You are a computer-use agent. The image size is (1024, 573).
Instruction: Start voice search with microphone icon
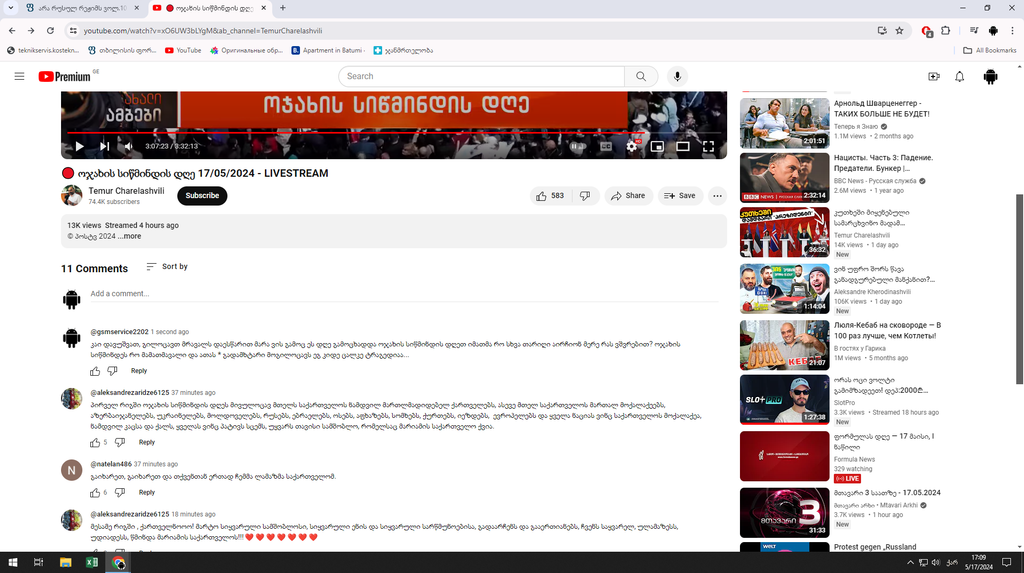coord(677,76)
